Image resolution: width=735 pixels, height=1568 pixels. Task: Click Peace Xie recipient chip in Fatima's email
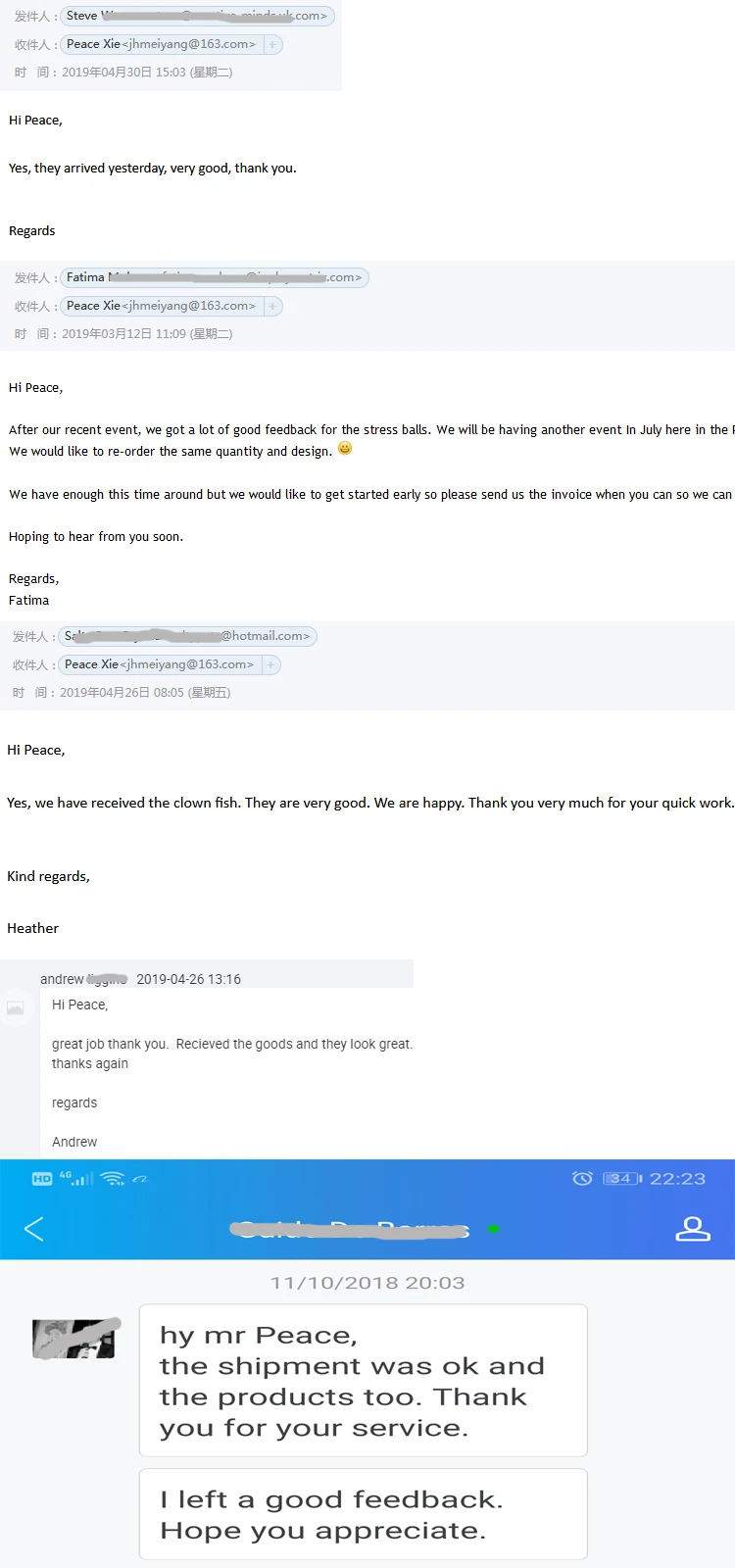click(x=161, y=306)
